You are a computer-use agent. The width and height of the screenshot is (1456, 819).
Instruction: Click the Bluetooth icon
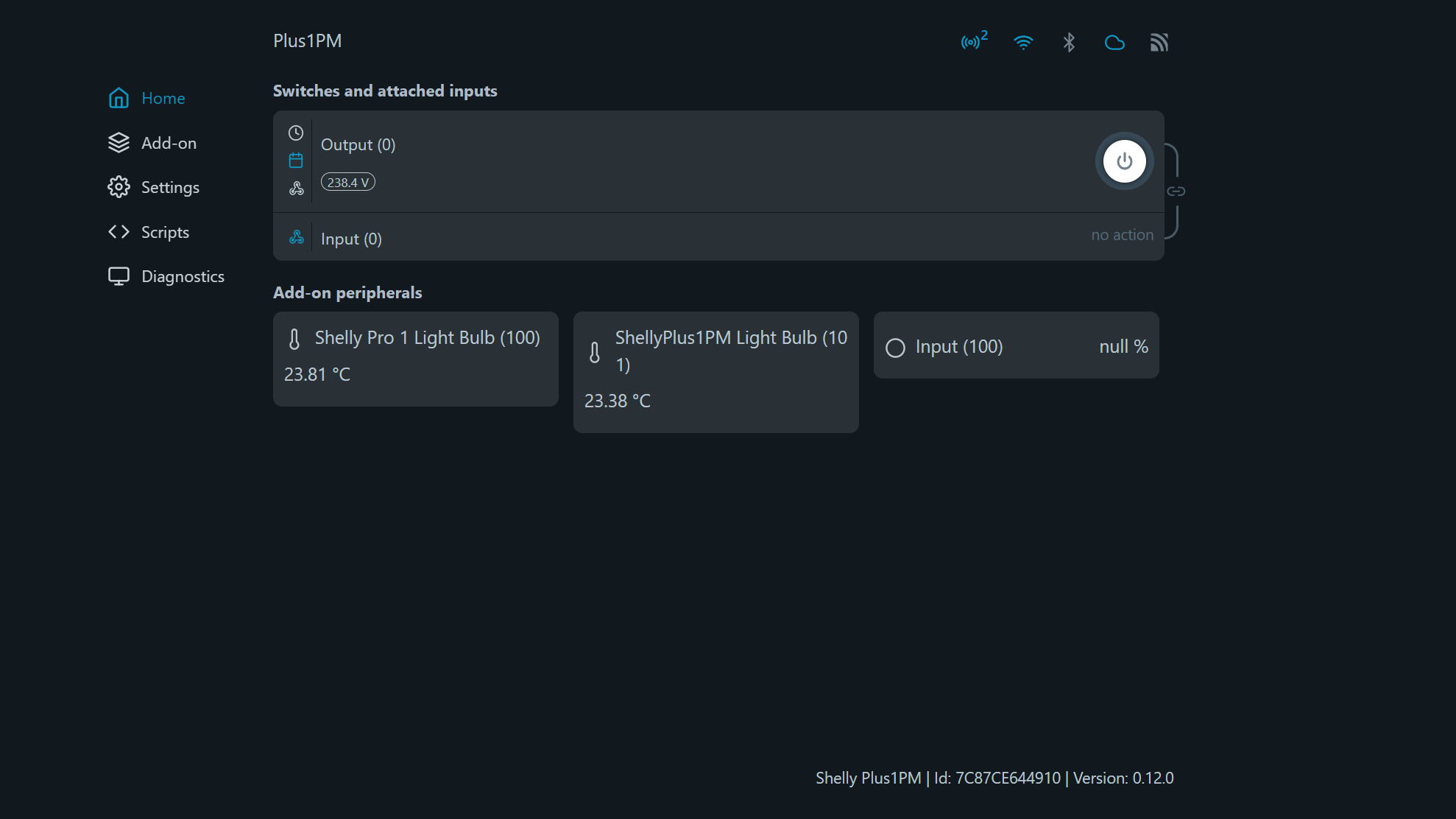[1068, 42]
